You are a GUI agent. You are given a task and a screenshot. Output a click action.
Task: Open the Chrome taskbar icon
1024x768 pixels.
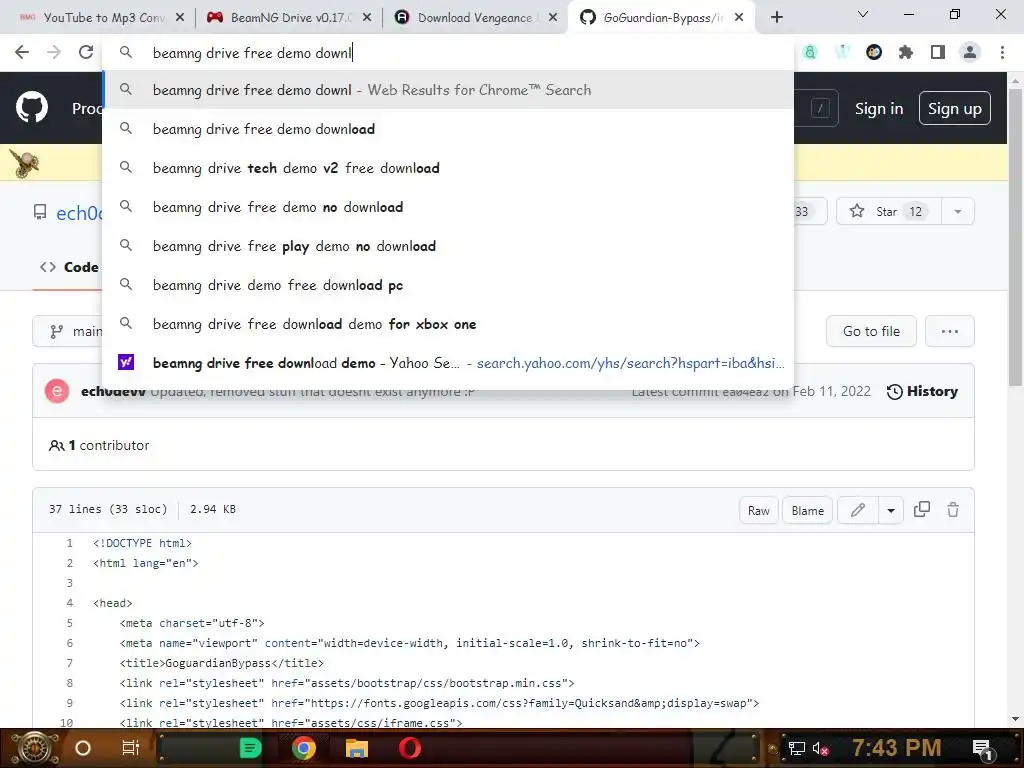point(304,748)
